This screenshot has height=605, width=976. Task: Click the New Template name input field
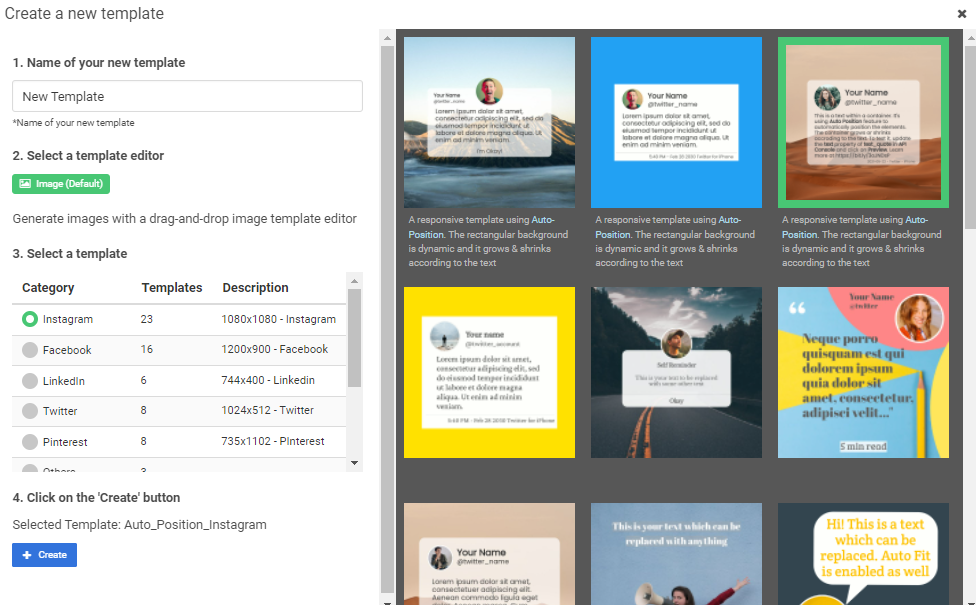[x=187, y=95]
